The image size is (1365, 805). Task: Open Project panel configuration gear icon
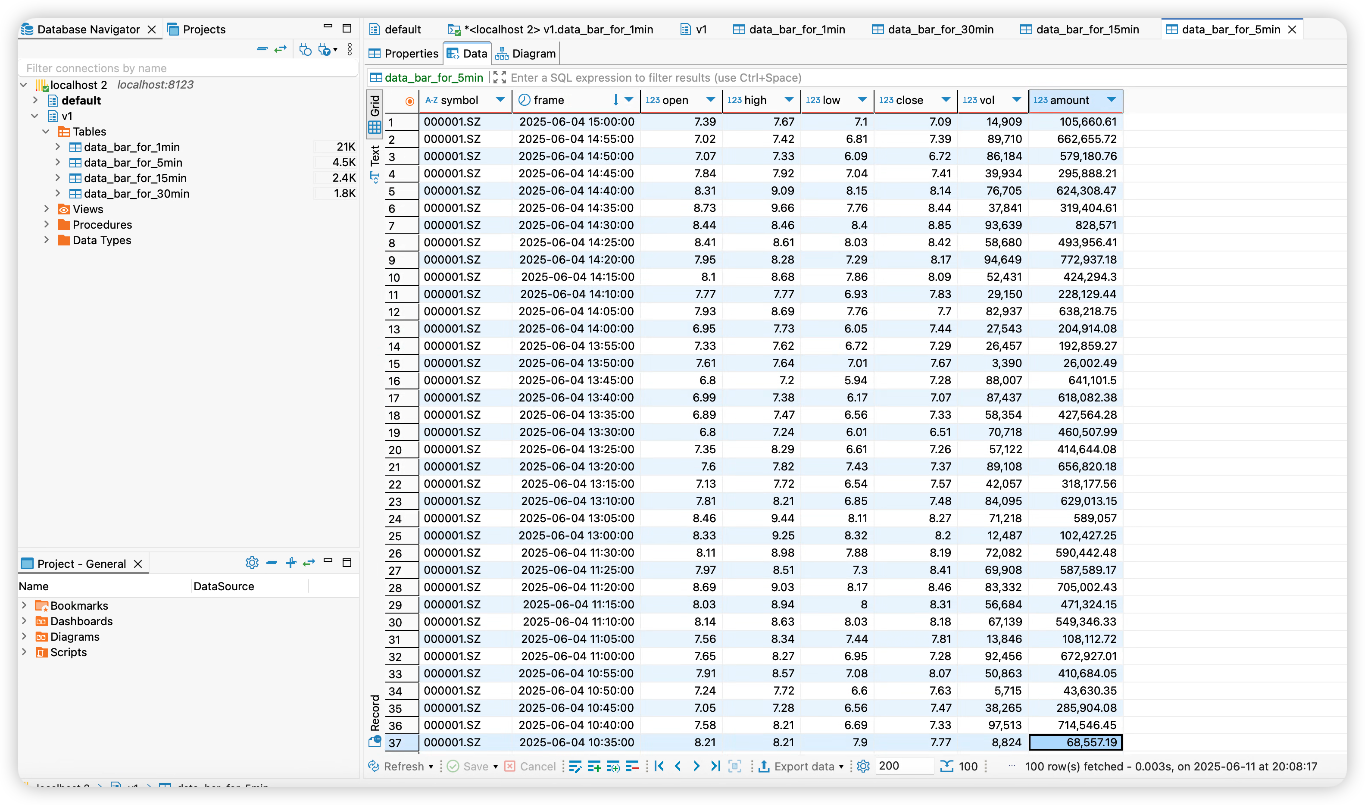(252, 563)
